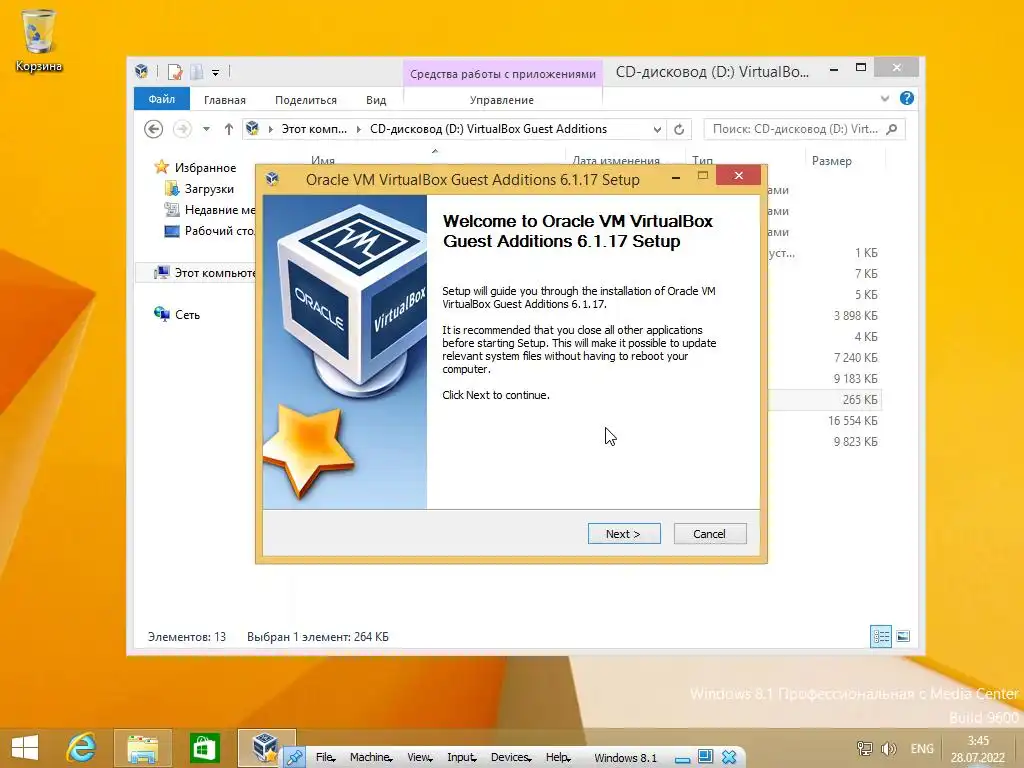
Task: Click the Explorer window system icon
Action: coord(142,71)
